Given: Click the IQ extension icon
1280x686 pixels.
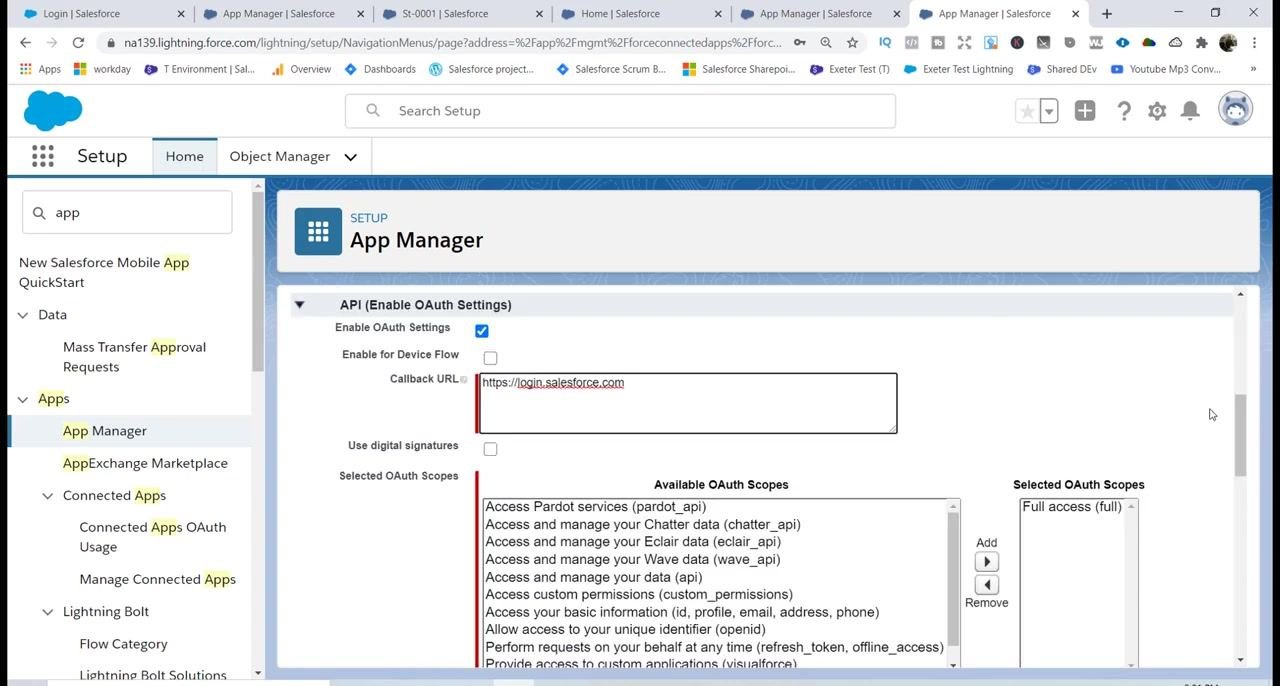Looking at the screenshot, I should tap(885, 43).
